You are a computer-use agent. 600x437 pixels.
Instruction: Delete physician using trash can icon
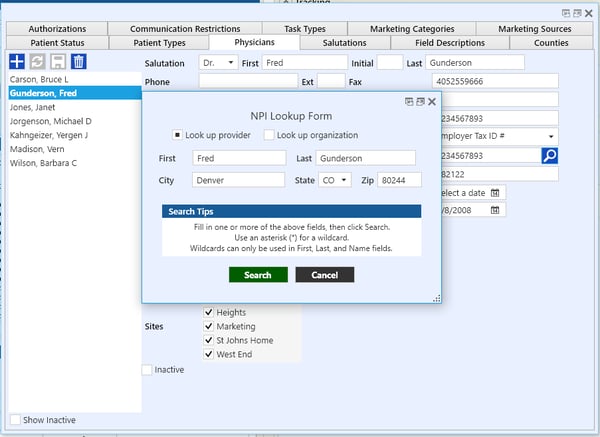78,61
